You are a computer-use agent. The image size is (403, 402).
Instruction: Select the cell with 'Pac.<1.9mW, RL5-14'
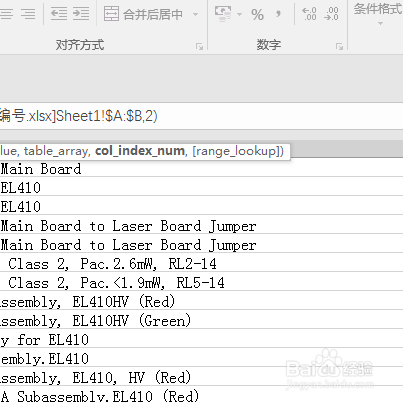click(201, 283)
